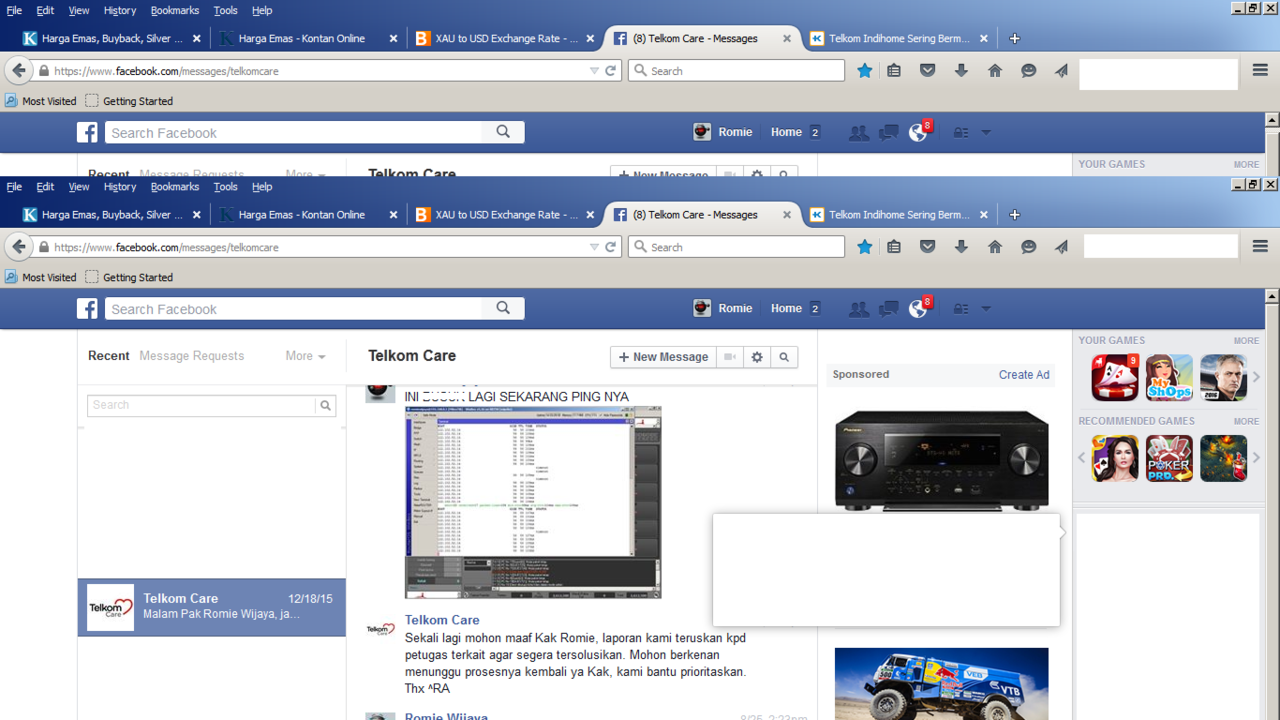Switch to XAU to USD tab in front window
The height and width of the screenshot is (720, 1280).
coord(505,215)
